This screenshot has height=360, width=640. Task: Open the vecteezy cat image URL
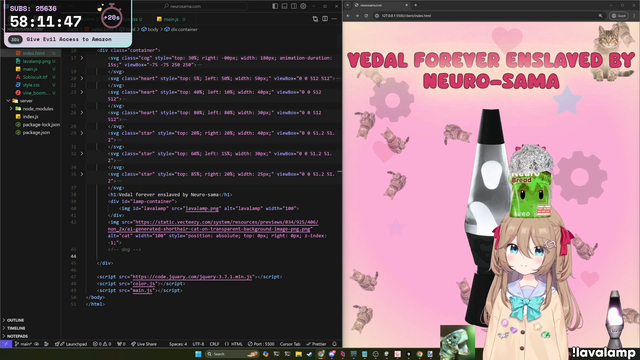213,226
